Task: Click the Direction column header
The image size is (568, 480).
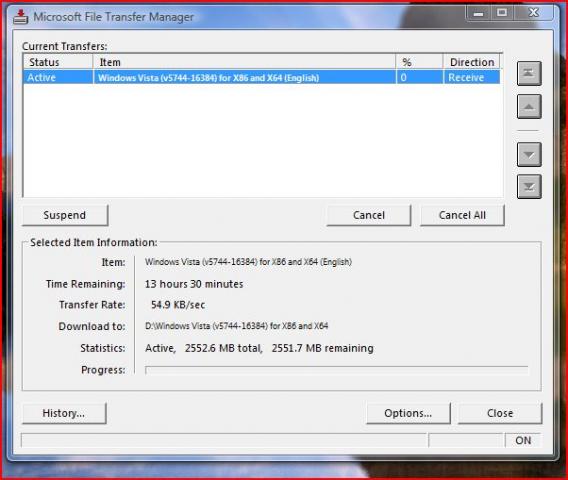Action: click(x=472, y=62)
